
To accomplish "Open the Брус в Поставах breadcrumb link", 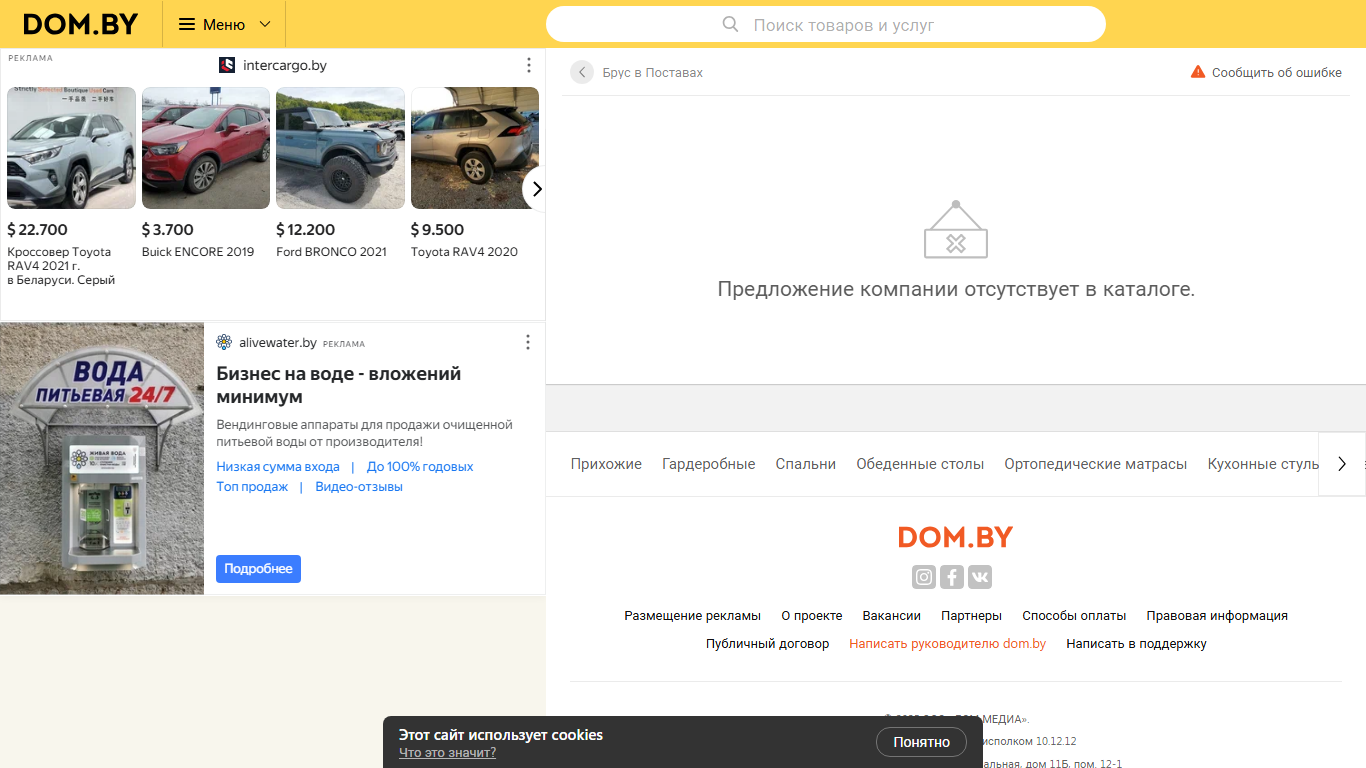I will pyautogui.click(x=652, y=73).
